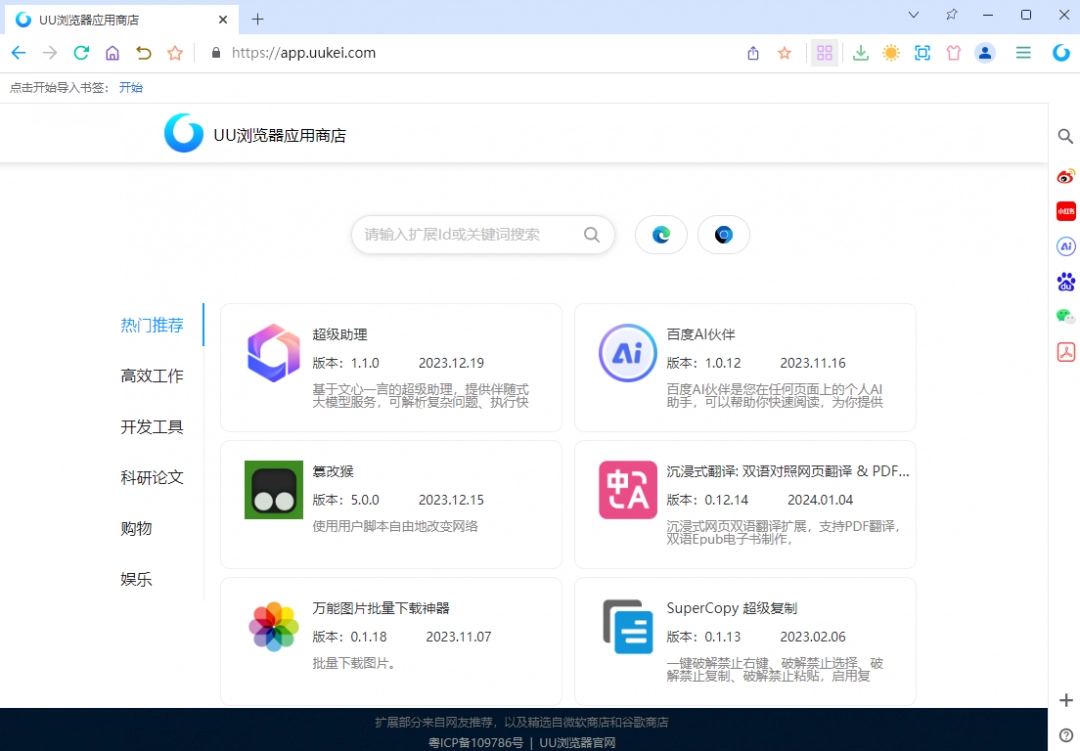
Task: Select the 开发工具 category
Action: tap(151, 427)
